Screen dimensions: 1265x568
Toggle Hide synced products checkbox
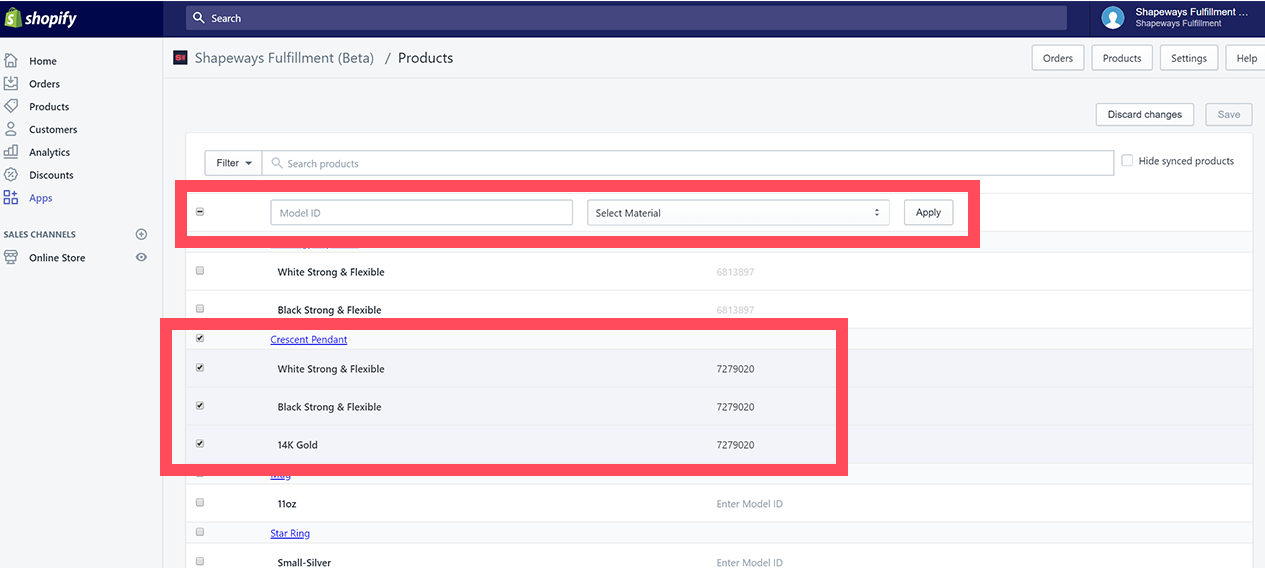coord(1127,160)
